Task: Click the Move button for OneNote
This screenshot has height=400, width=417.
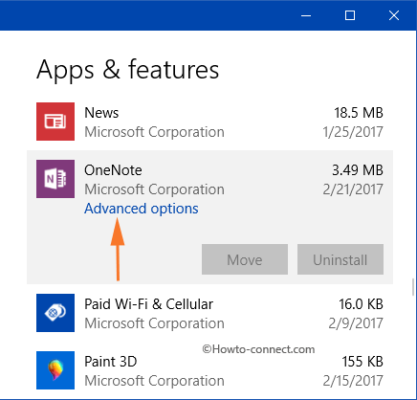Action: [245, 259]
